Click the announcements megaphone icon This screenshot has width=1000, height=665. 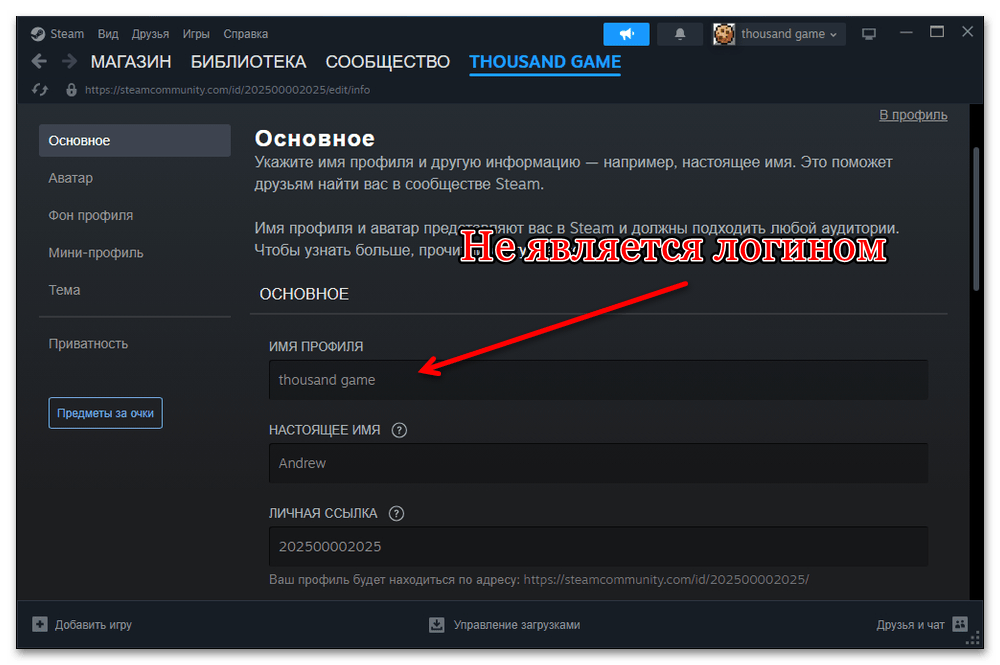pyautogui.click(x=627, y=34)
